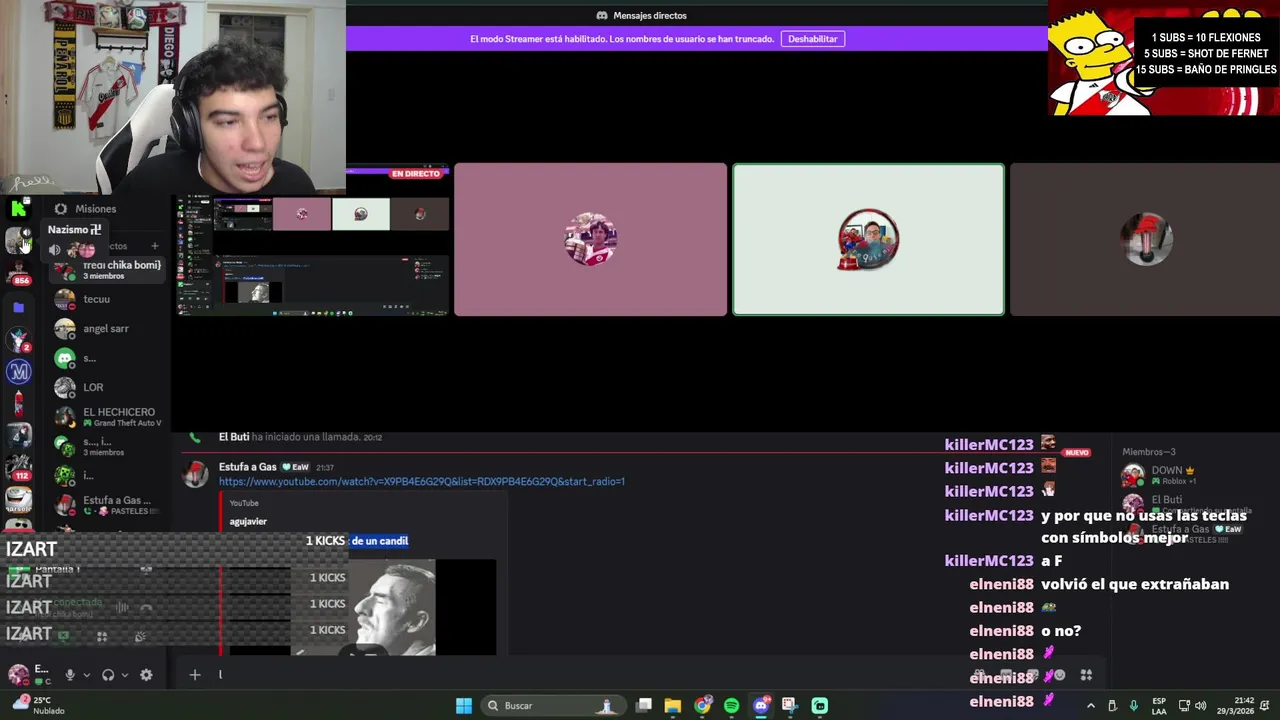
Task: Open Estufa a Gas conversation in DM list
Action: (108, 505)
